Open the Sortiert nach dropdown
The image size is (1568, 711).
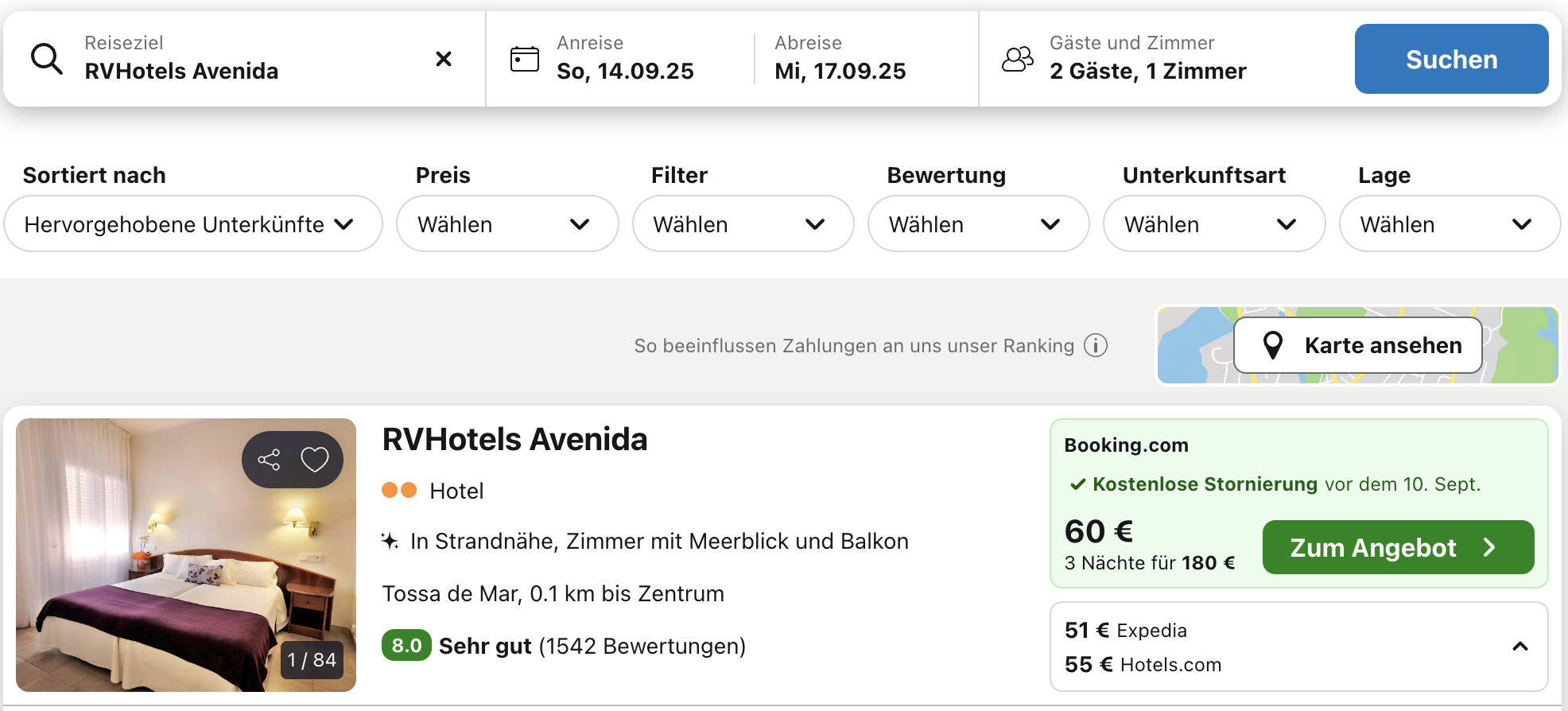193,224
